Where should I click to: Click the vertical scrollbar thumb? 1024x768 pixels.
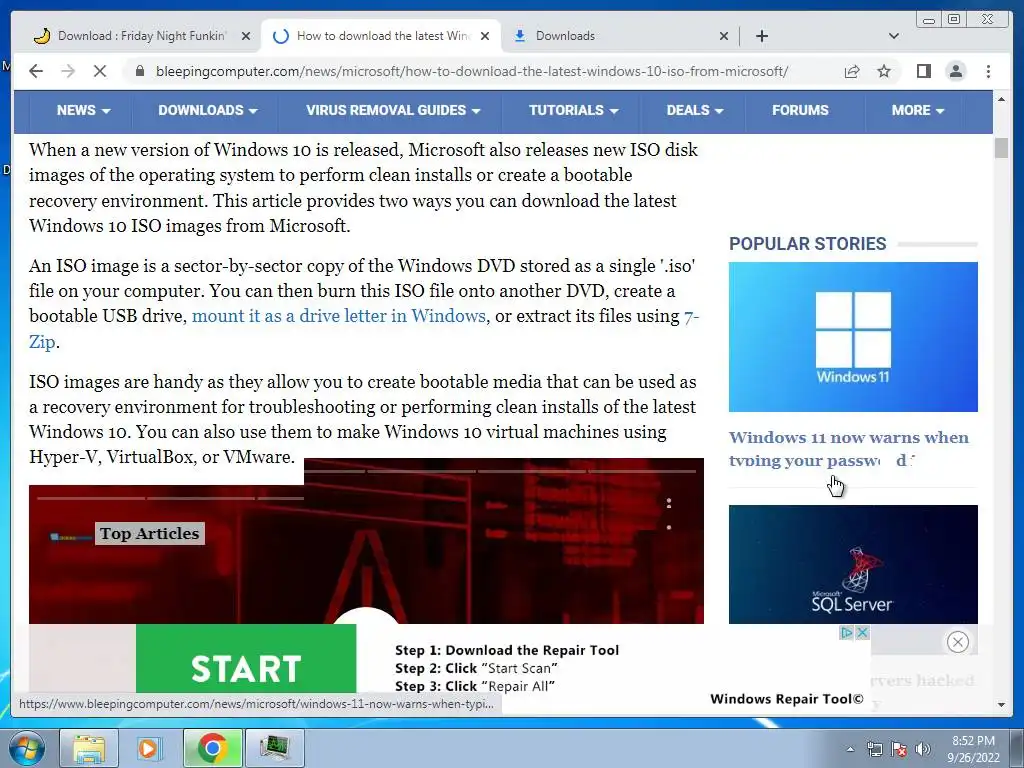tap(1001, 148)
